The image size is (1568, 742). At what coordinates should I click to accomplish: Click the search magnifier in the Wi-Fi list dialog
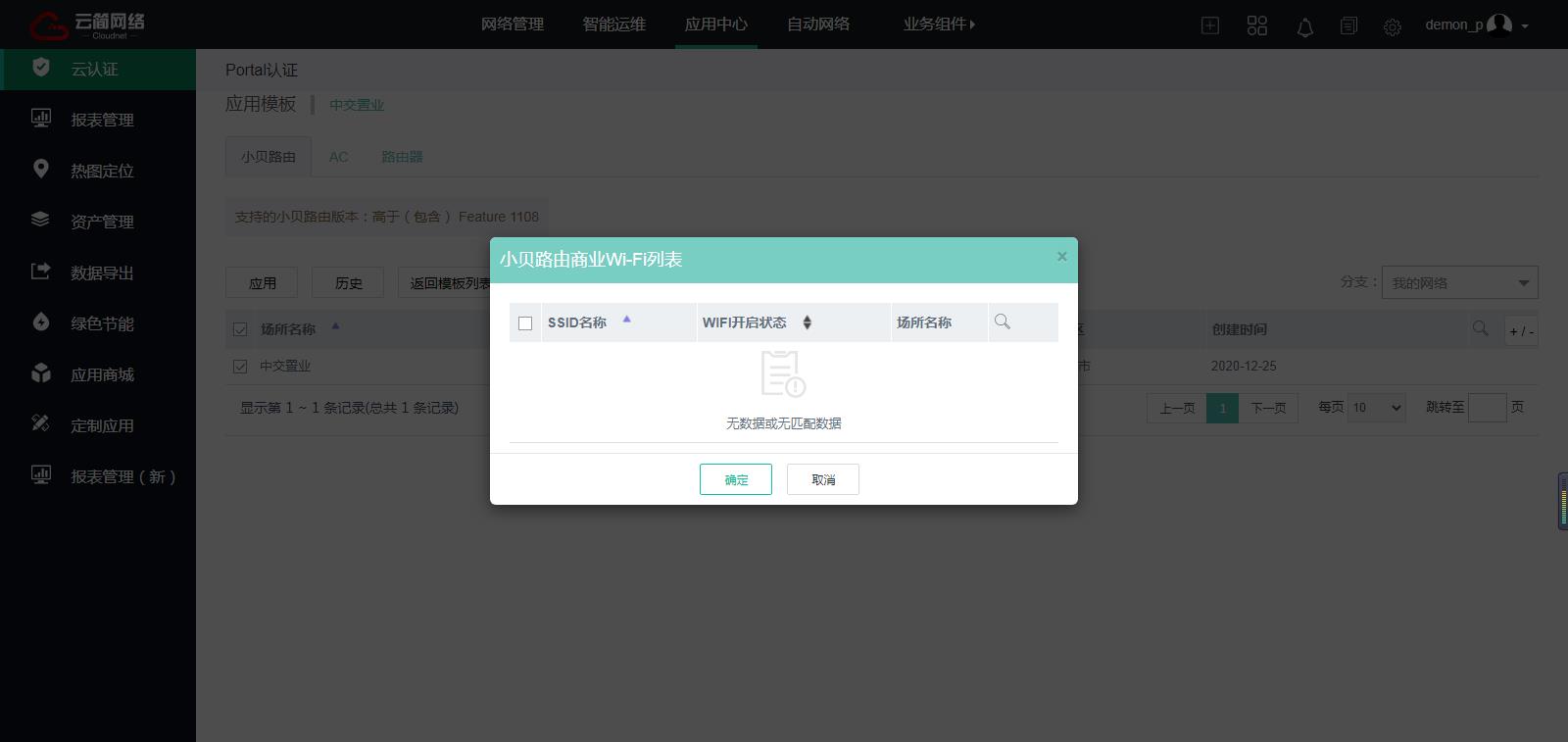coord(1002,322)
